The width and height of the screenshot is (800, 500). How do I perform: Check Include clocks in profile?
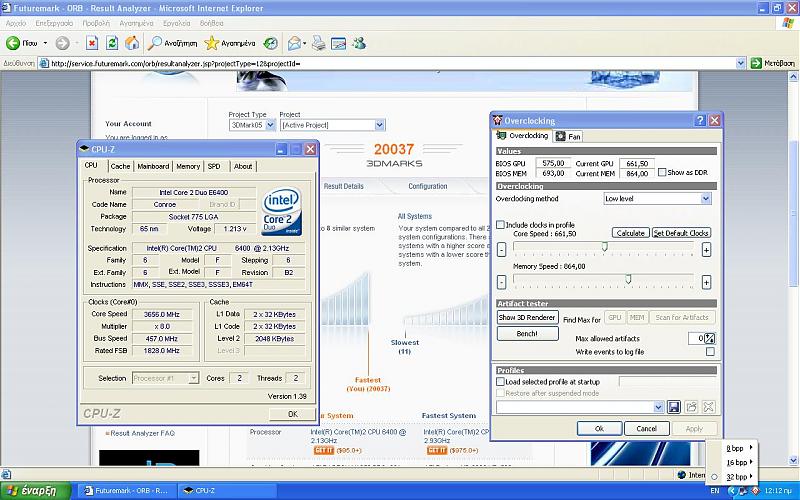(x=501, y=224)
